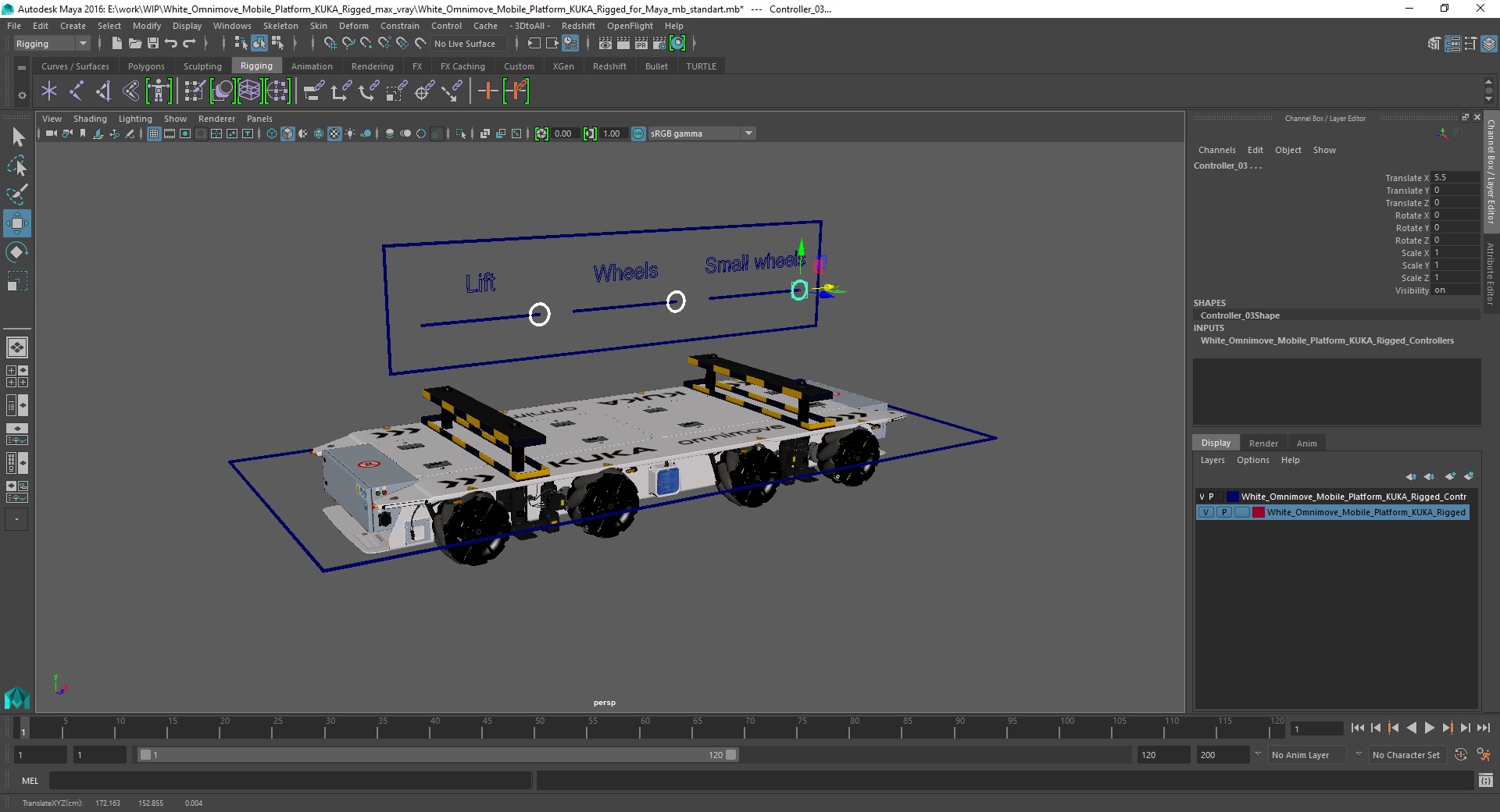Open the Render Settings clapperboard gear icon
The width and height of the screenshot is (1500, 812).
tap(659, 44)
